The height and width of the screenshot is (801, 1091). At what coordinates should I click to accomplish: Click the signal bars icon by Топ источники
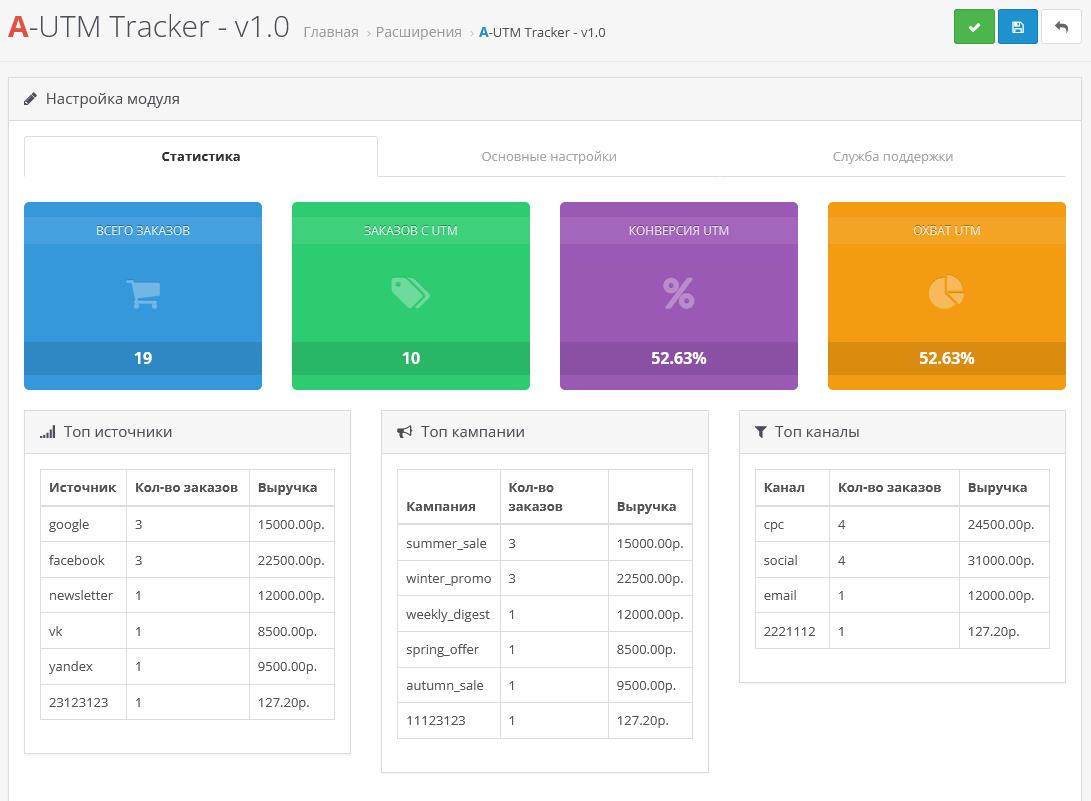[48, 432]
